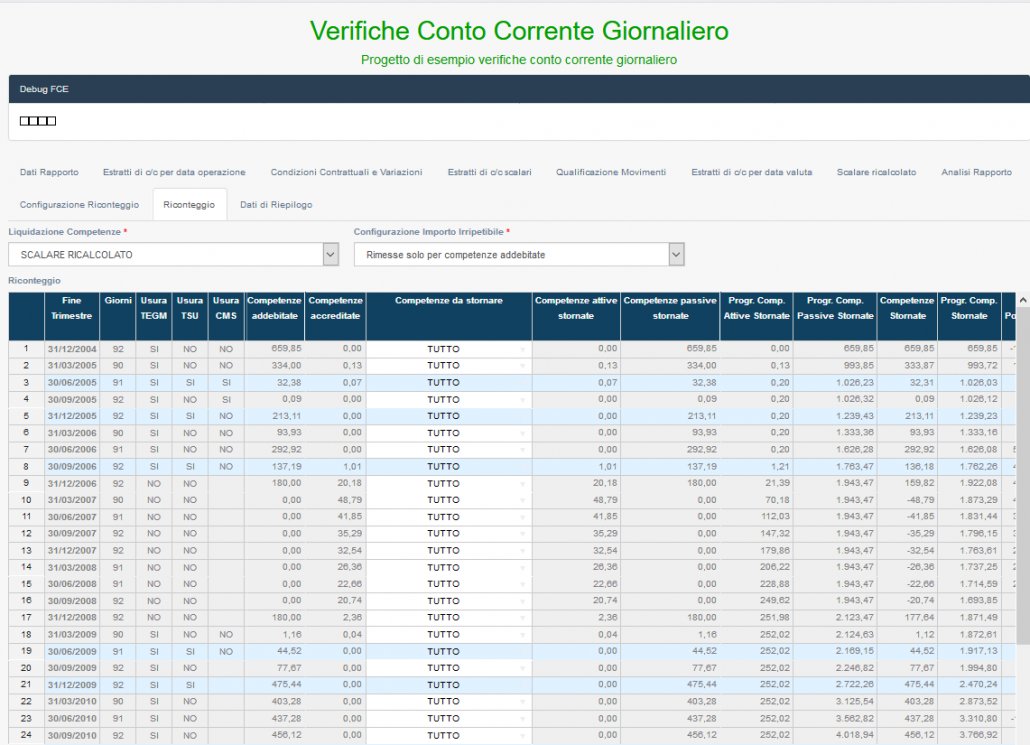Viewport: 1030px width, 745px height.
Task: Select Condizioni Contrattuali e Variazioni tab
Action: [346, 172]
